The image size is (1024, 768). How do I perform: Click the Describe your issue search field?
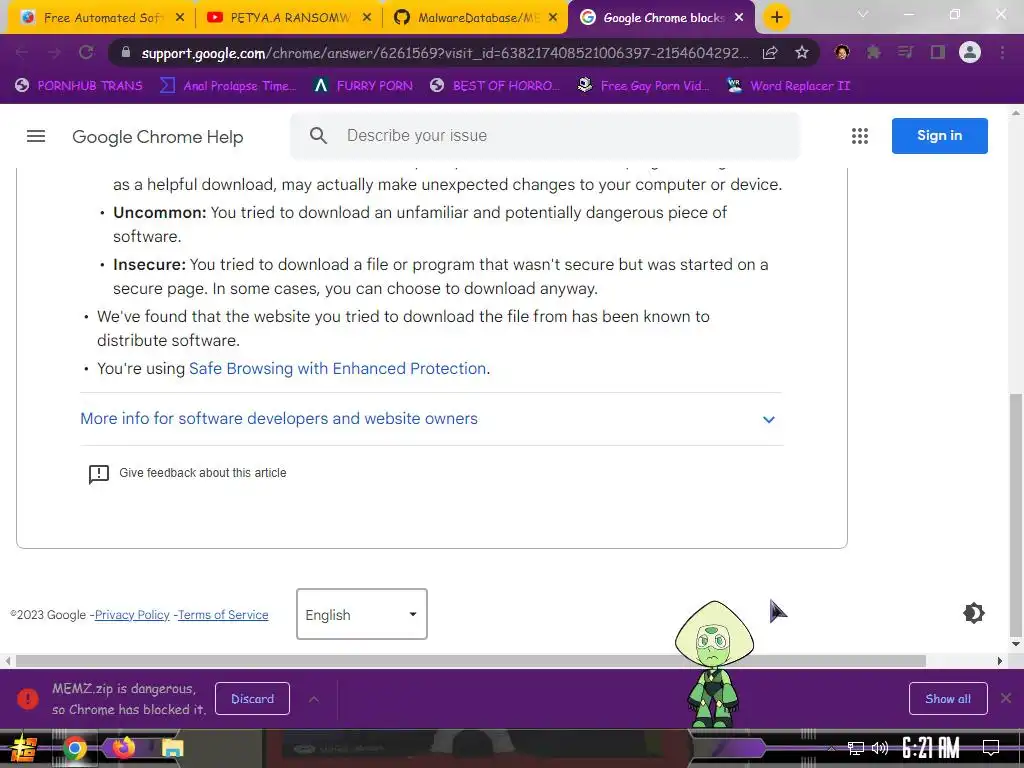(x=545, y=136)
